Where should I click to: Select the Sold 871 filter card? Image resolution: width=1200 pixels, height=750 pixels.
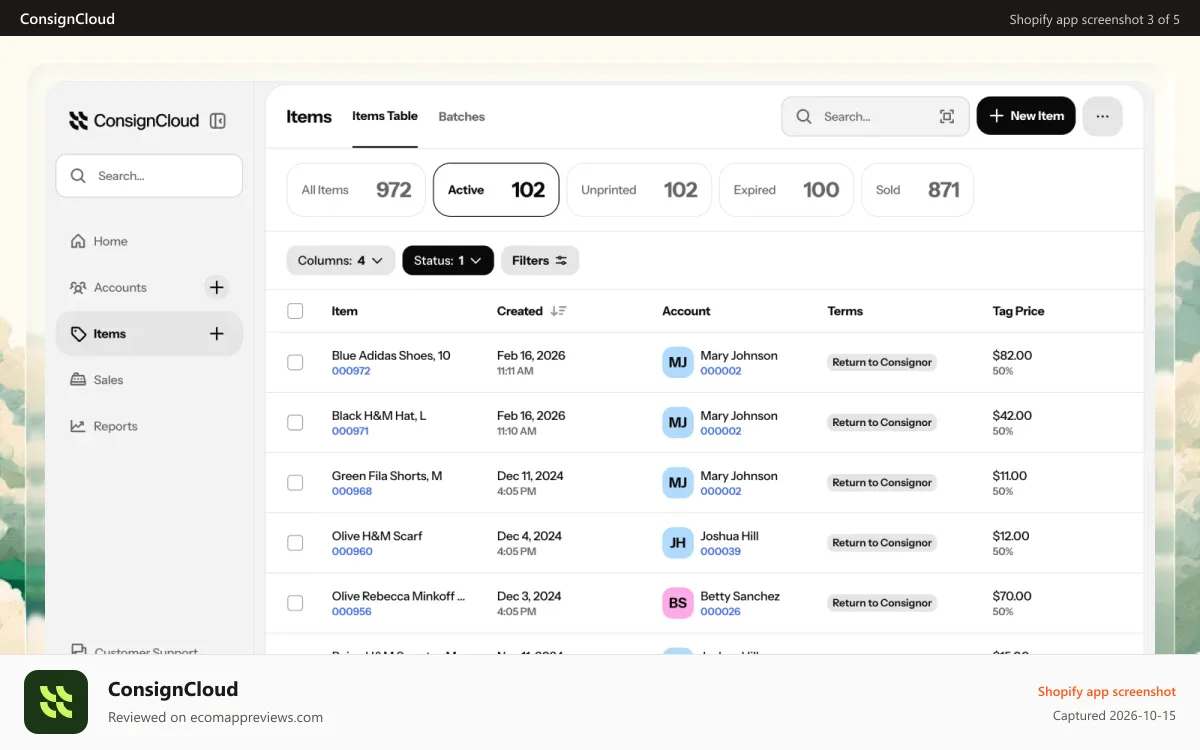point(917,190)
